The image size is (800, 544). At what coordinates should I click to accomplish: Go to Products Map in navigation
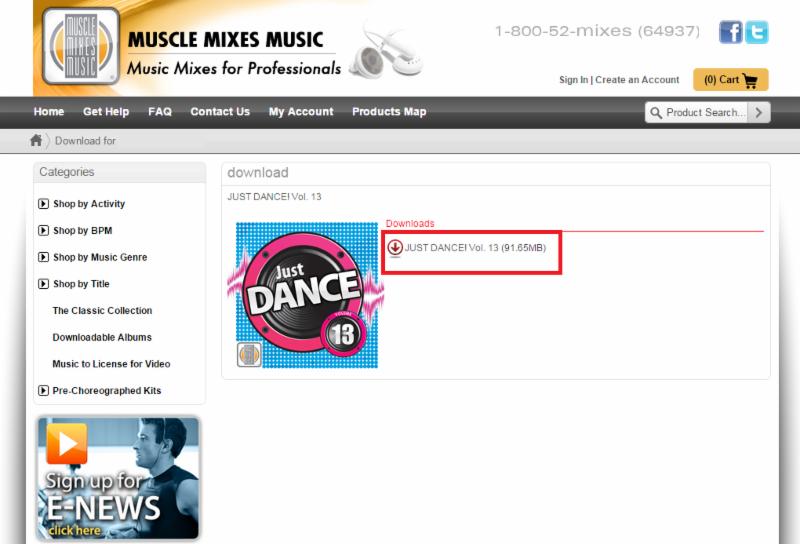point(389,112)
